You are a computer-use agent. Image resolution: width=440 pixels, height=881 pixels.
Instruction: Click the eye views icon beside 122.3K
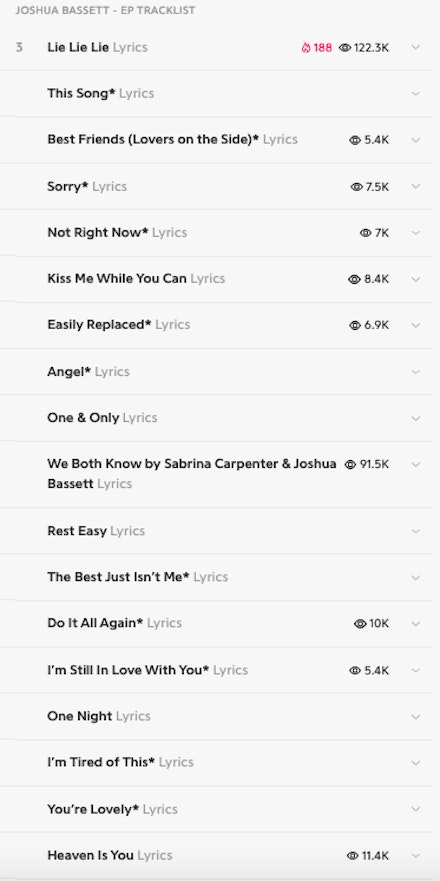coord(344,48)
